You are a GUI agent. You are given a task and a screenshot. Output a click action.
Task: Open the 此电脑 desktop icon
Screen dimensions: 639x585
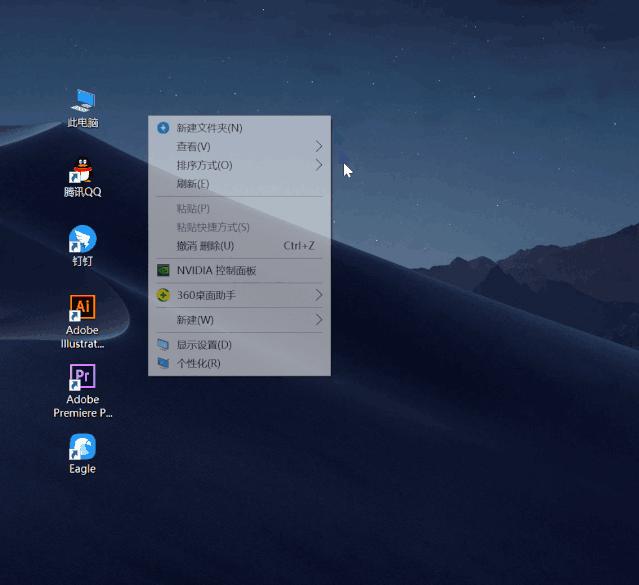click(83, 108)
